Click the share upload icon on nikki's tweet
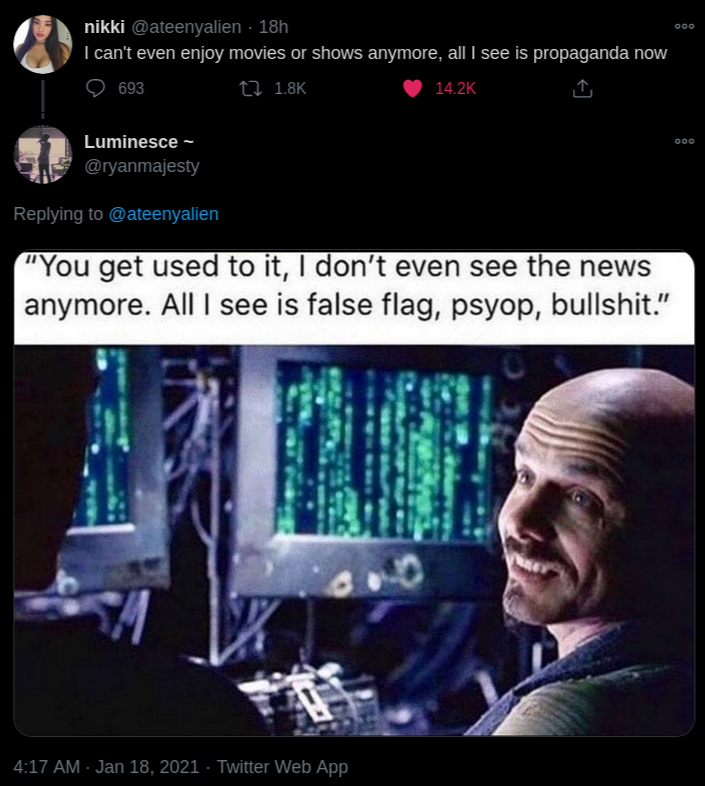Viewport: 705px width, 786px height. click(x=582, y=88)
